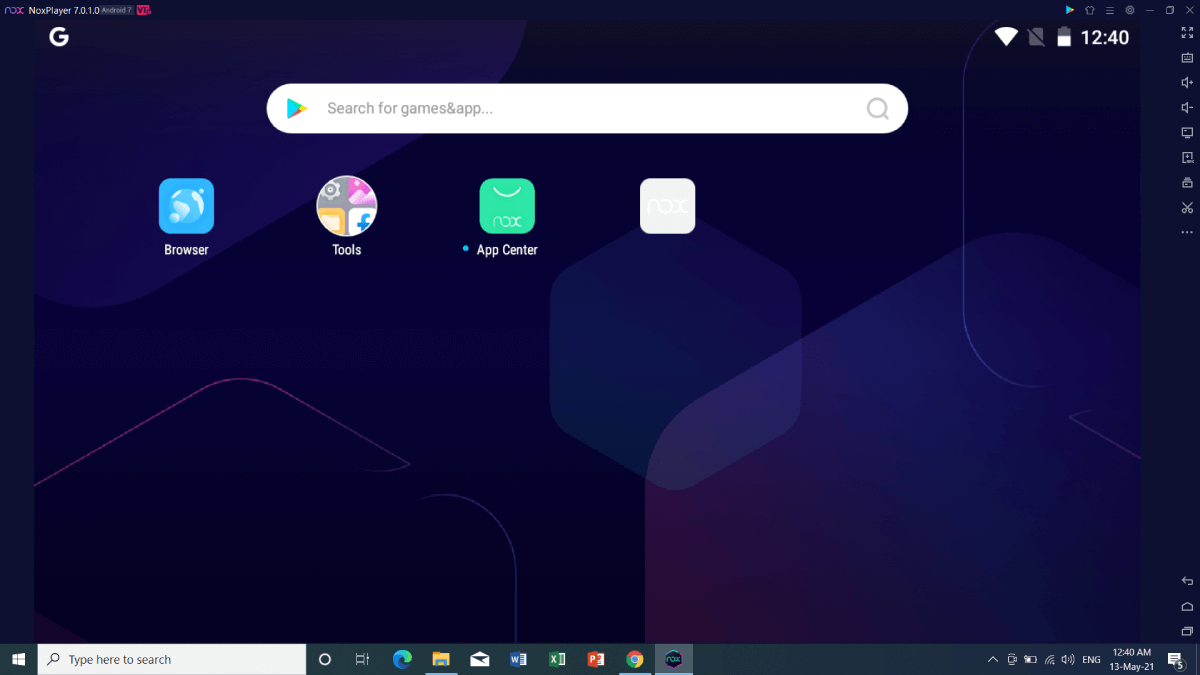
Task: Open Task View on the taskbar
Action: pos(362,659)
